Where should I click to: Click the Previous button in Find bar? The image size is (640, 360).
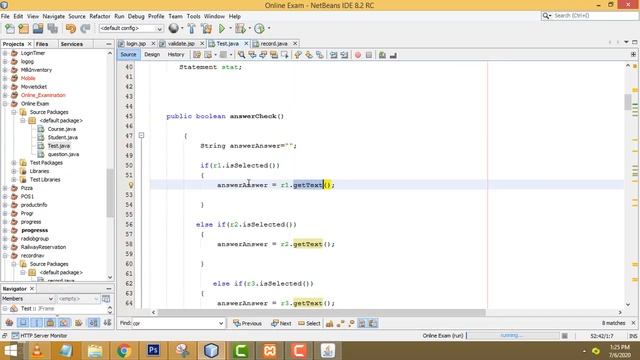tap(247, 323)
